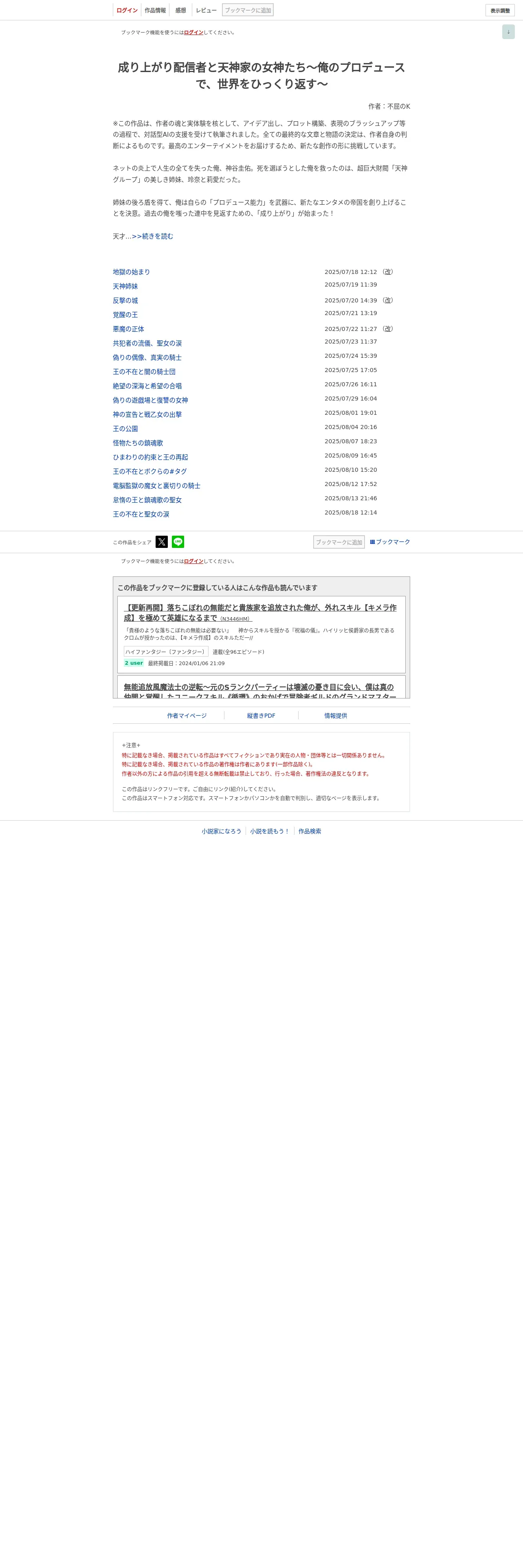Open chapter 偽りの偶像、真実の騎士

point(147,357)
